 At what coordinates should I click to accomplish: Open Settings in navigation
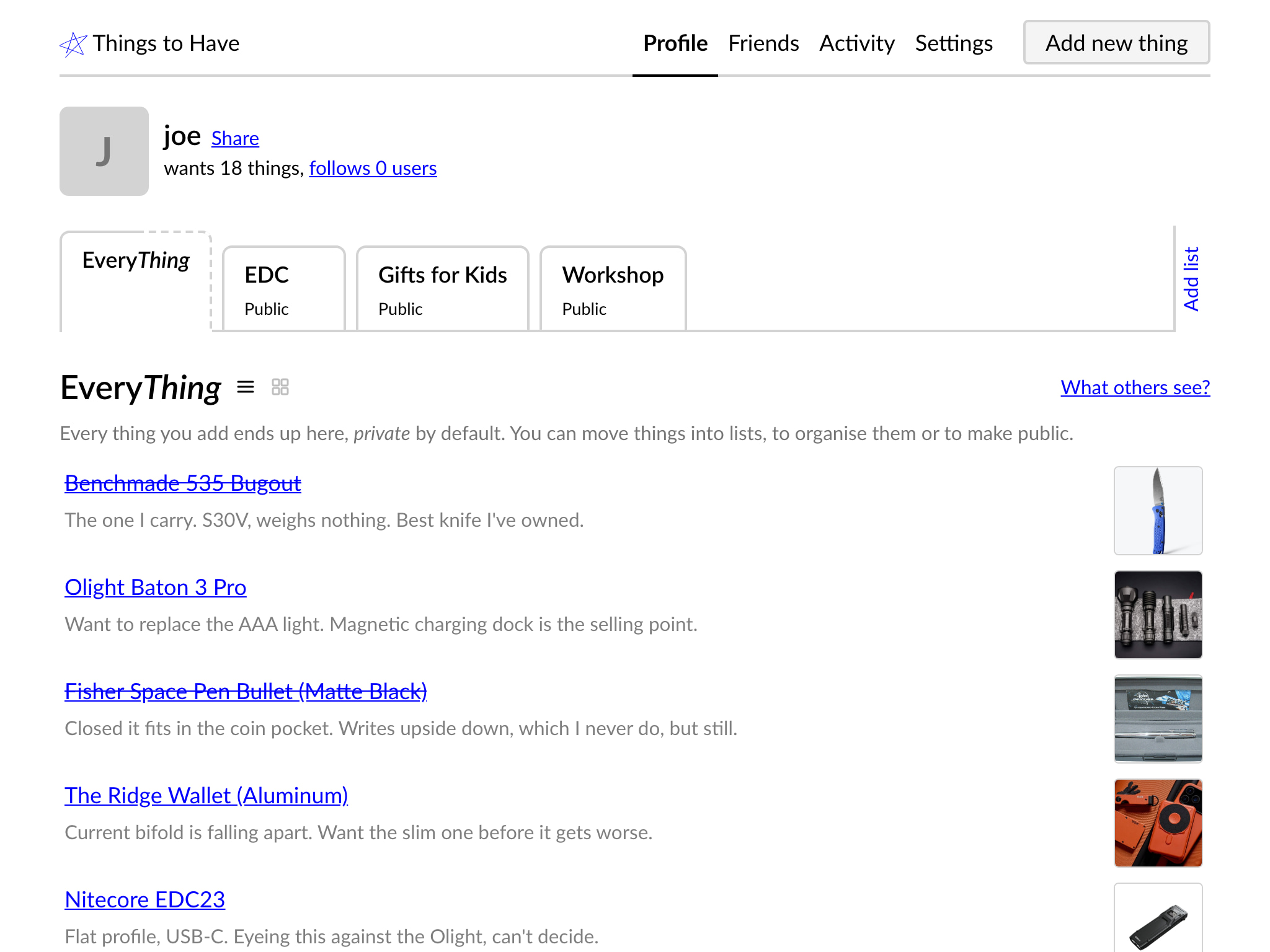coord(954,43)
